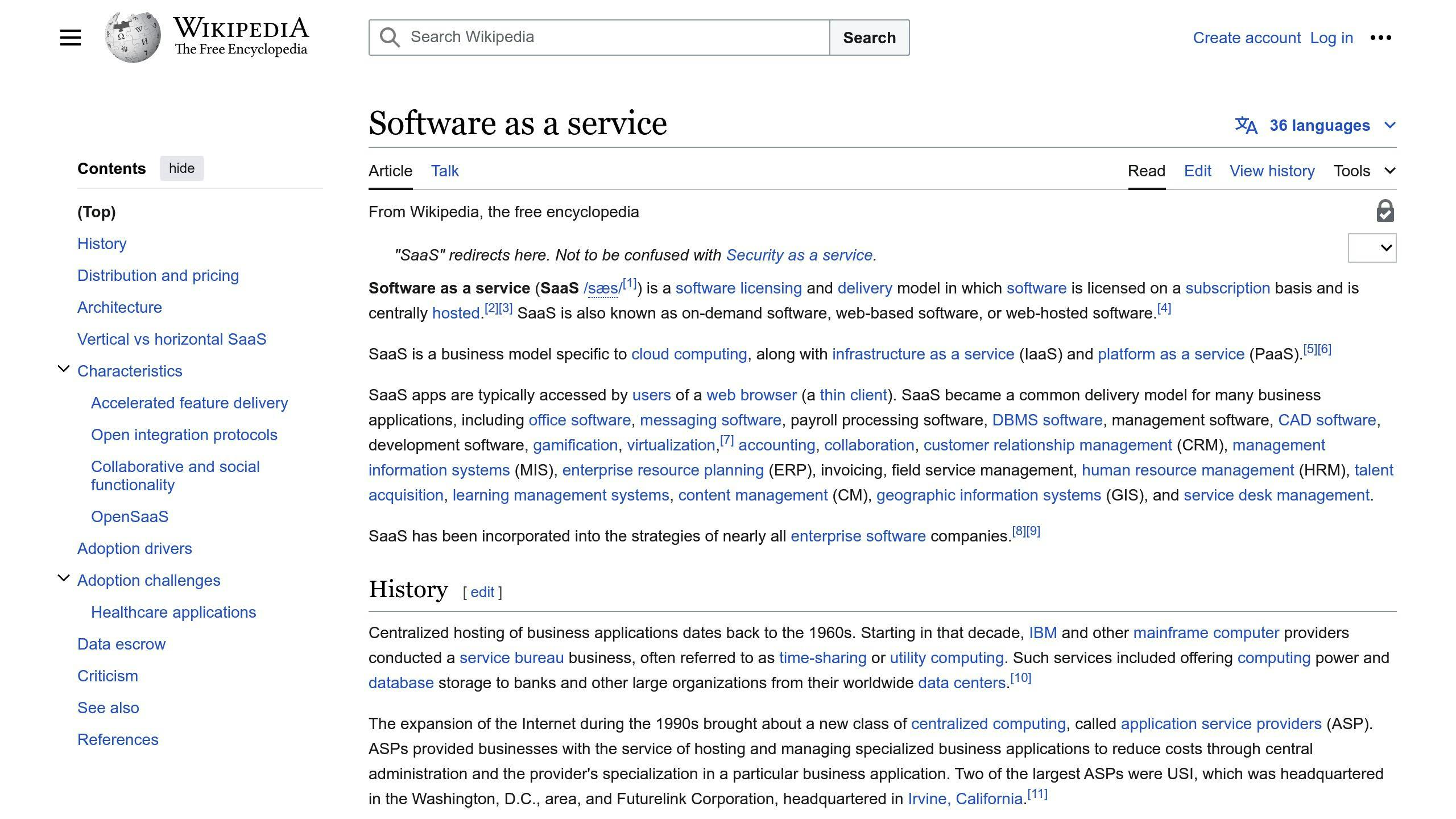The image size is (1456, 819).
Task: Click Create account
Action: [1247, 38]
